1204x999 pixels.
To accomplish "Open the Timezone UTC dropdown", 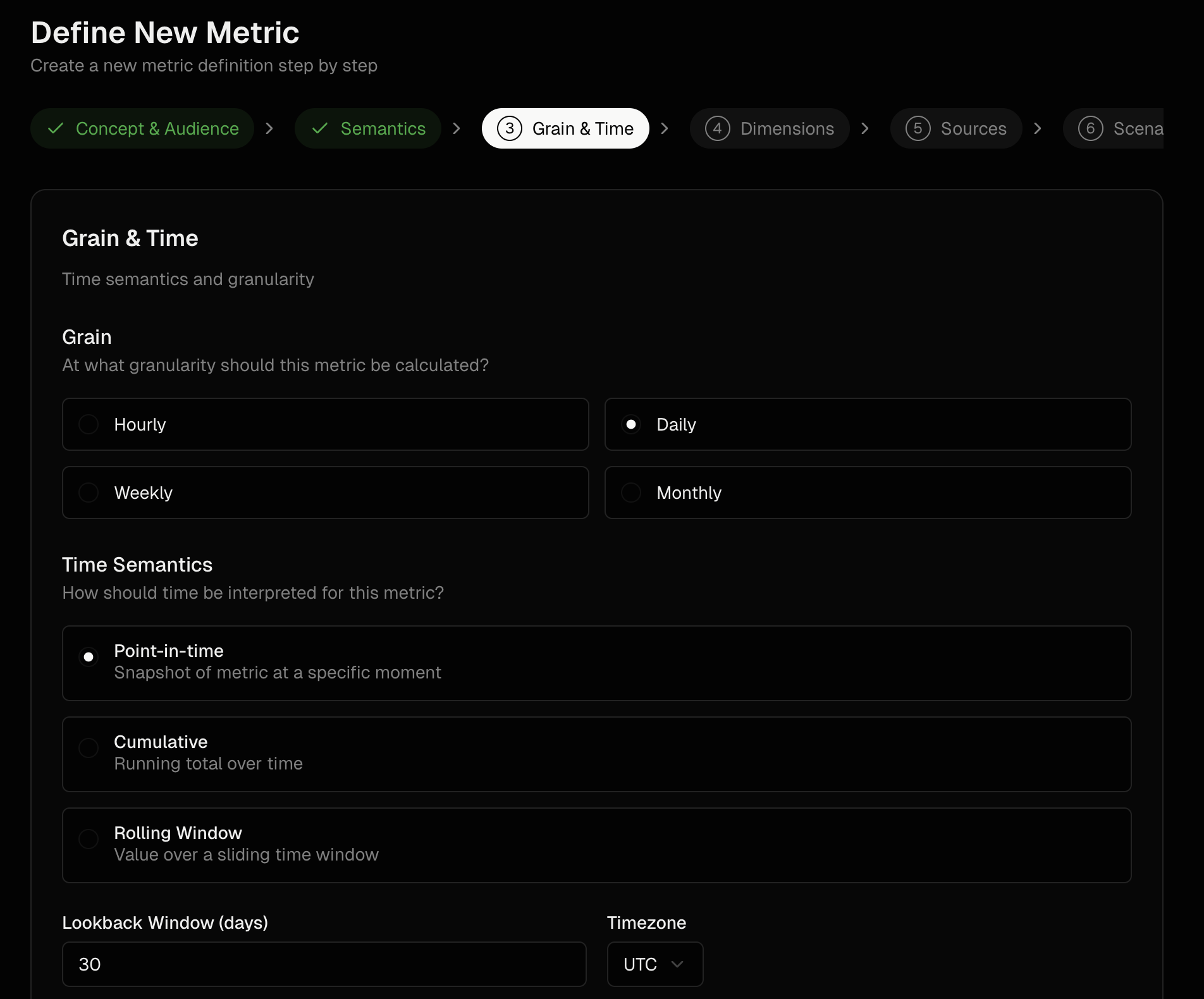I will pos(654,964).
